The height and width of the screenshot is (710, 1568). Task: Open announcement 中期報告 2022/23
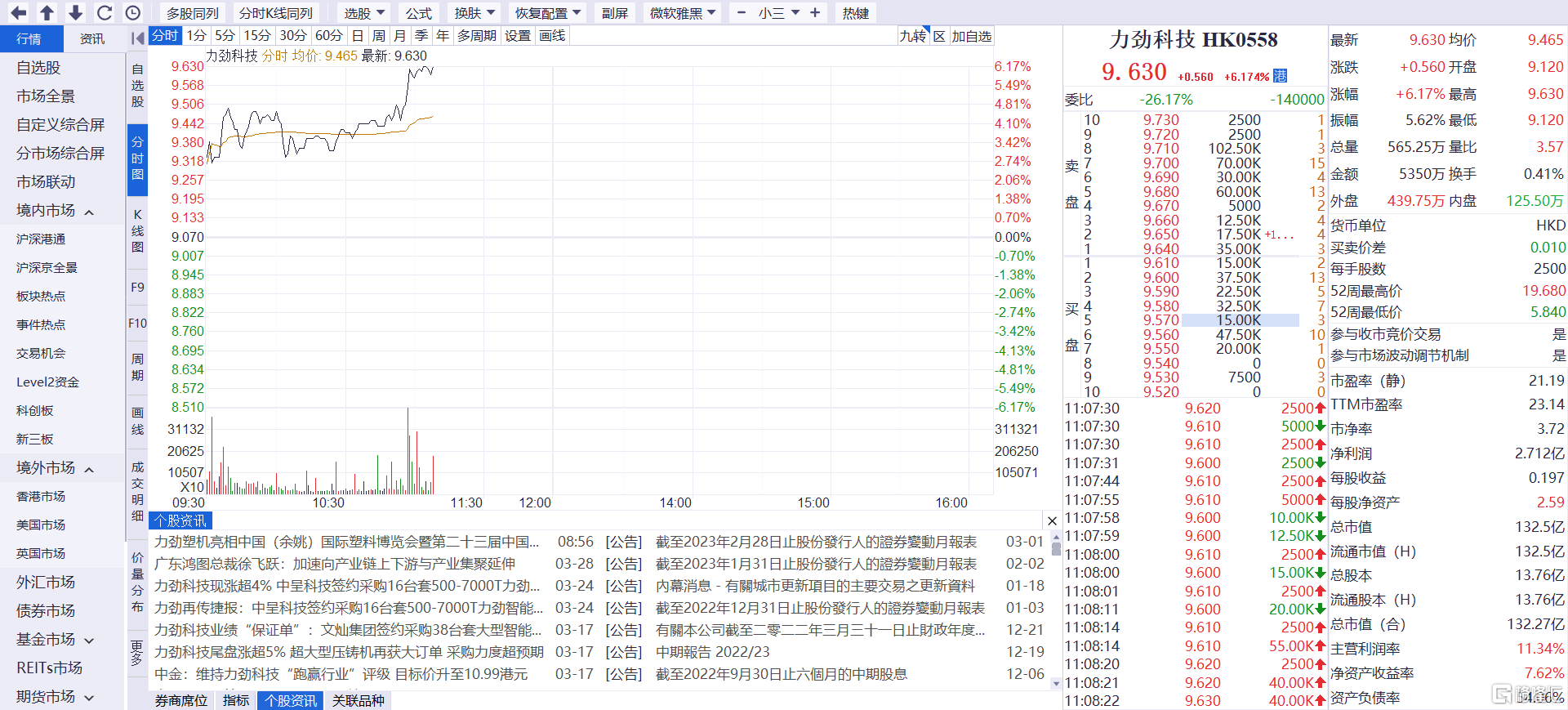click(x=713, y=652)
